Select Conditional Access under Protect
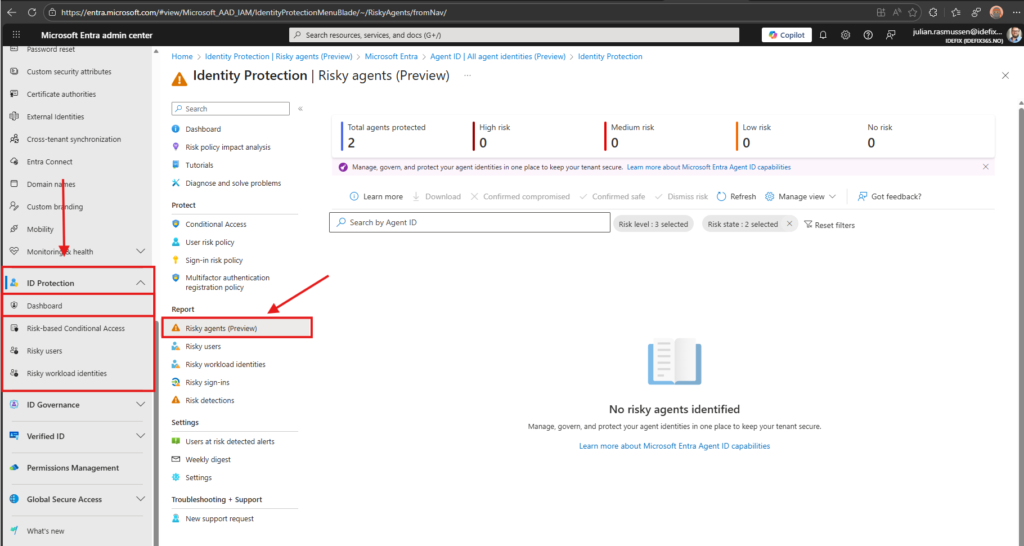The width and height of the screenshot is (1024, 546). (215, 224)
